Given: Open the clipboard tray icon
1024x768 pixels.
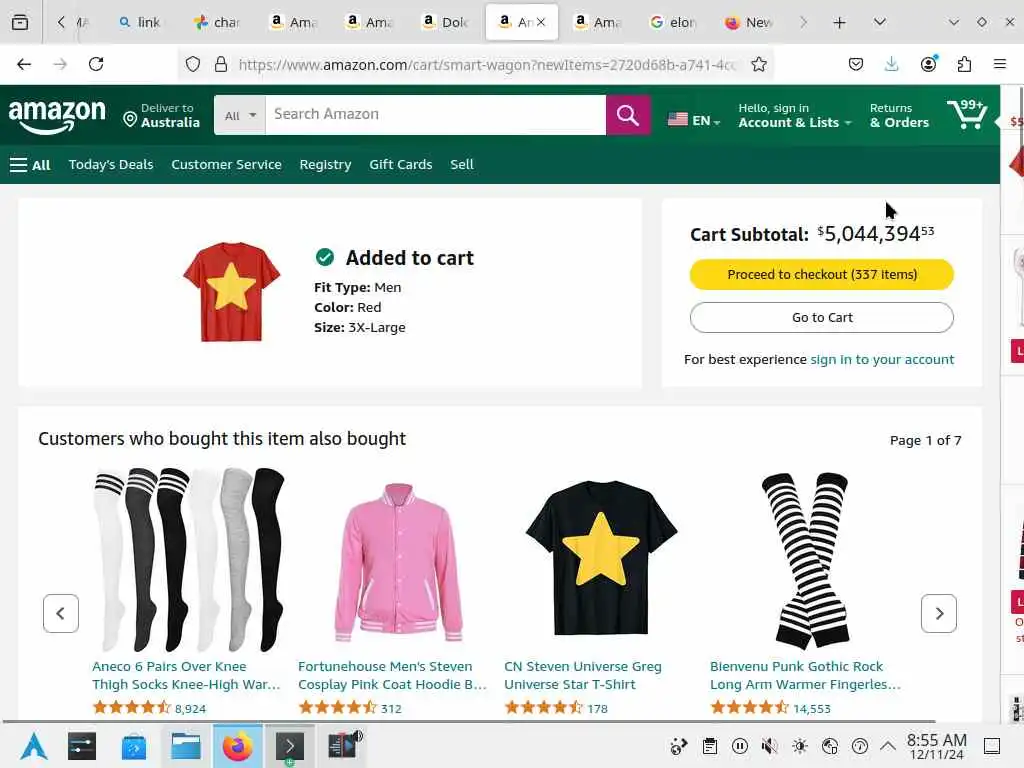Looking at the screenshot, I should point(710,746).
